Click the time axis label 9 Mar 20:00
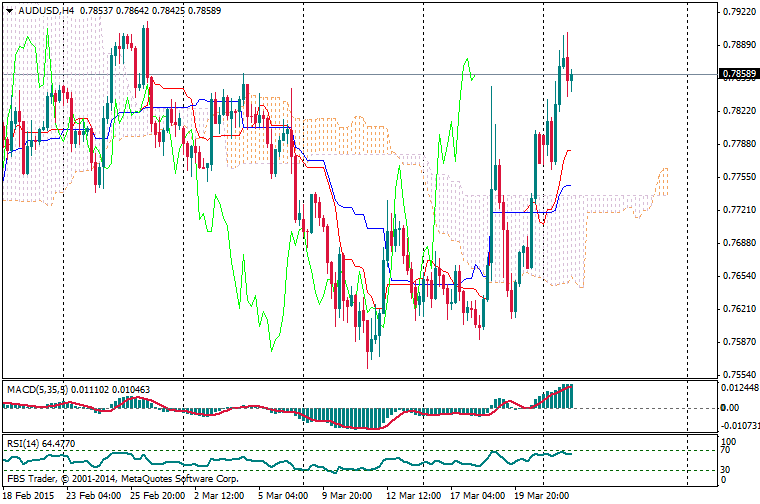This screenshot has width=760, height=504. [x=347, y=495]
